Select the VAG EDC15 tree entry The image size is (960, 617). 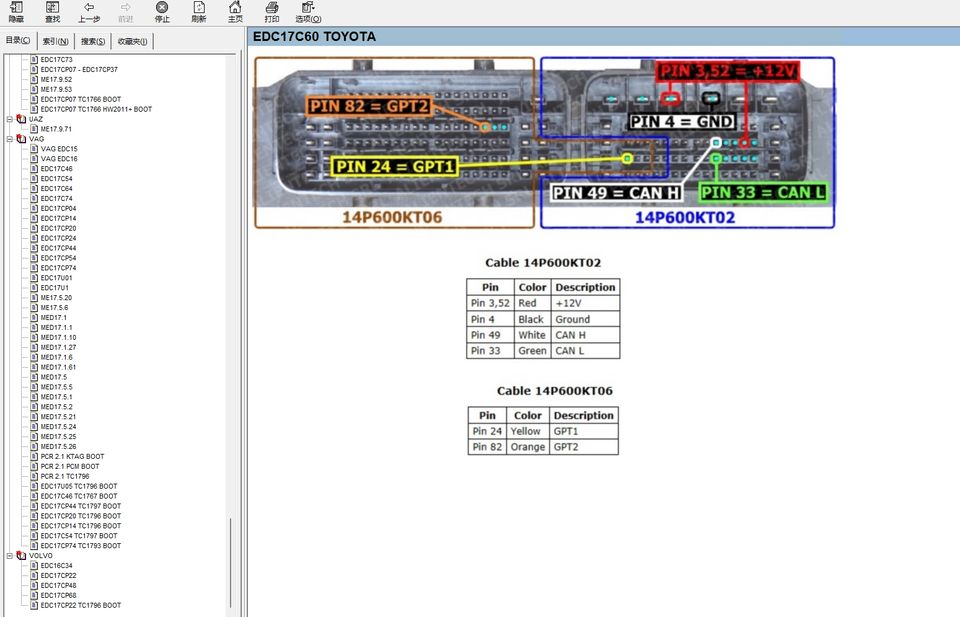pos(59,149)
